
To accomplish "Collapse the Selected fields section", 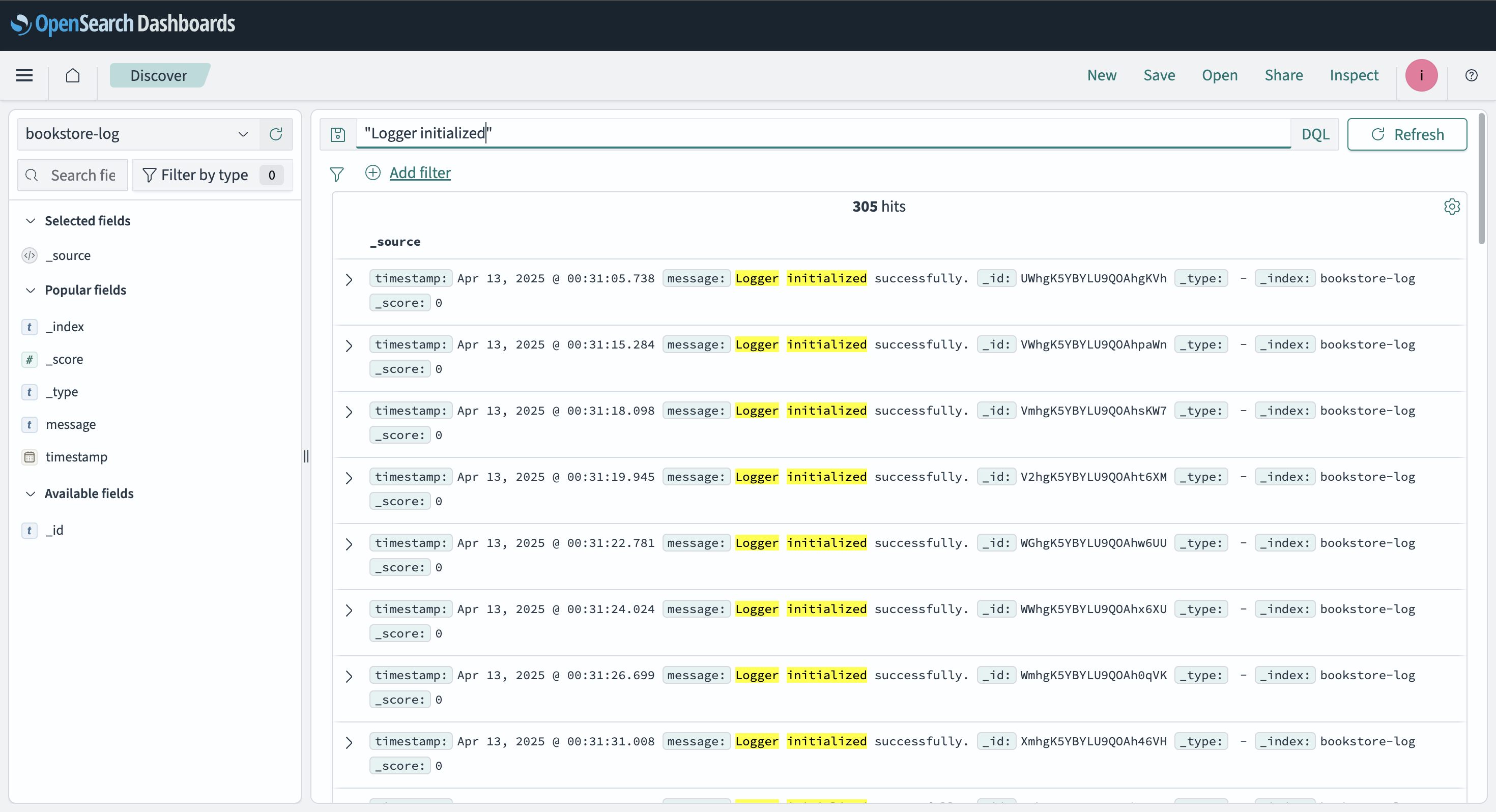I will [x=31, y=221].
